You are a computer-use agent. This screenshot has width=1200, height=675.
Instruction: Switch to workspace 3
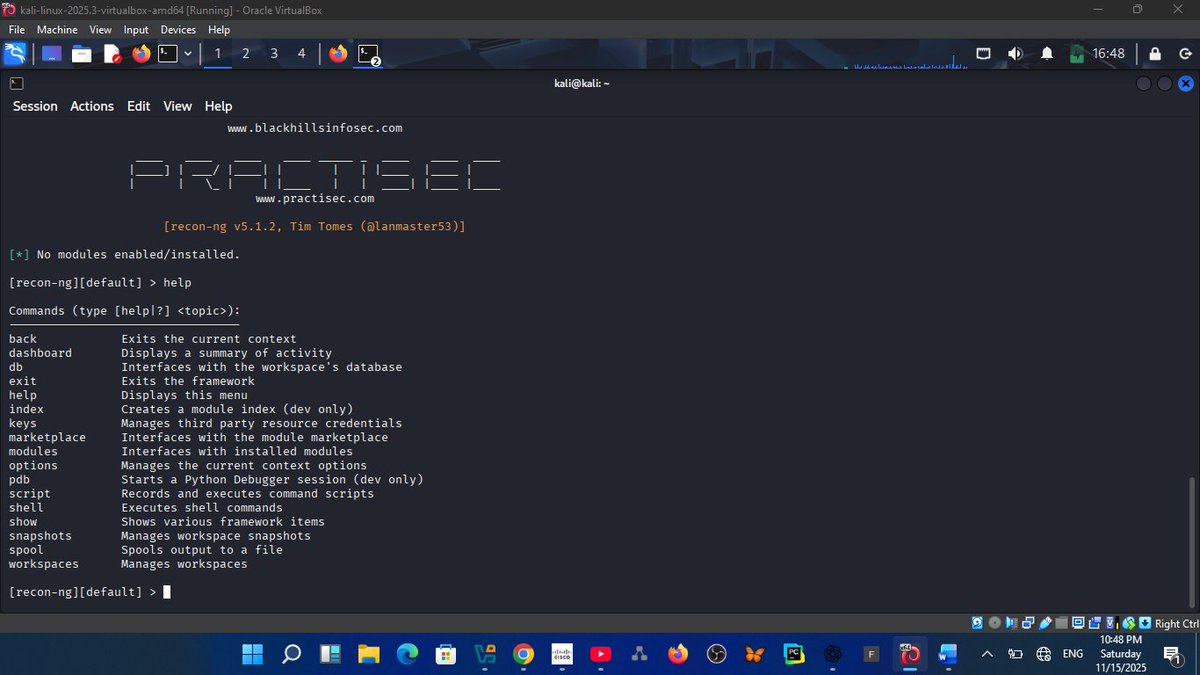(274, 54)
